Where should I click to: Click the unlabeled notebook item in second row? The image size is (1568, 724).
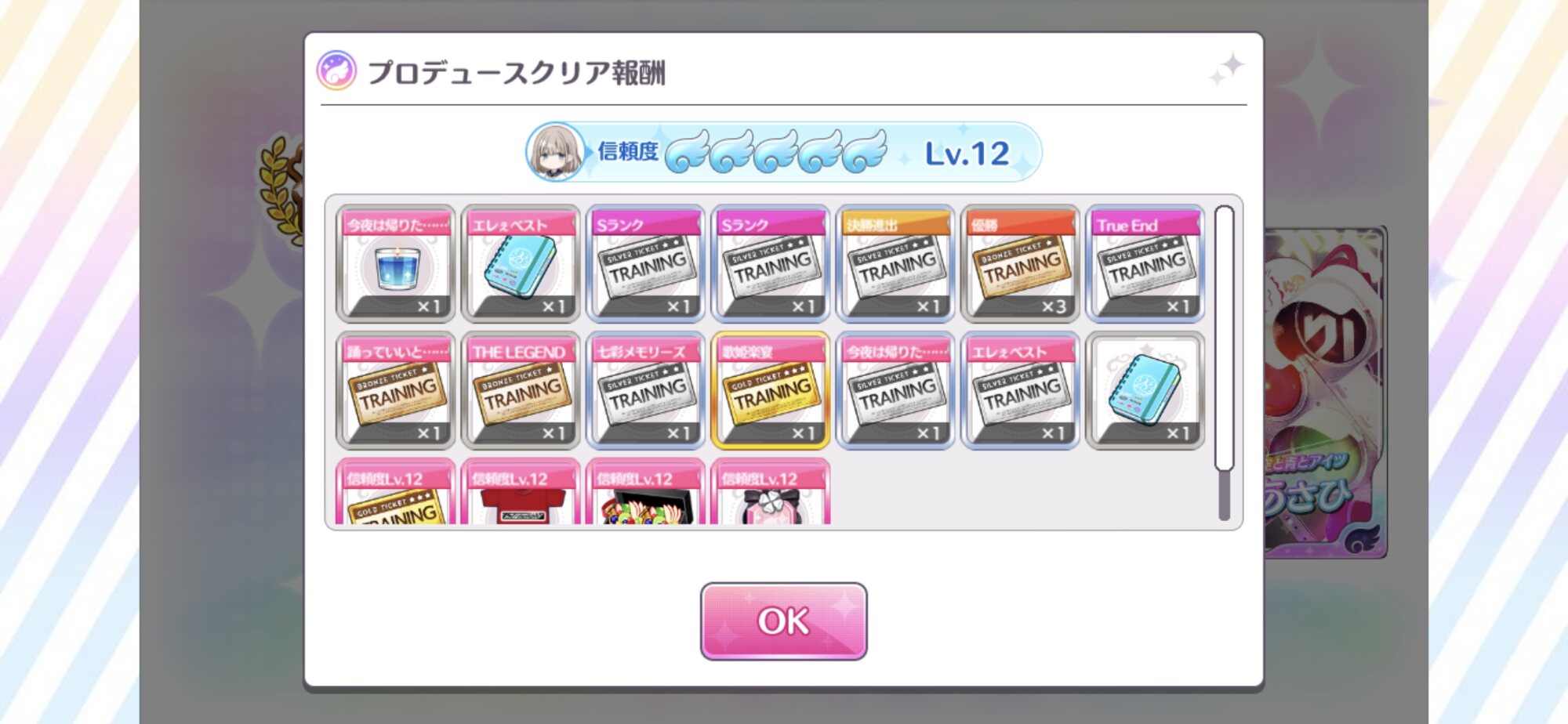(x=1145, y=390)
